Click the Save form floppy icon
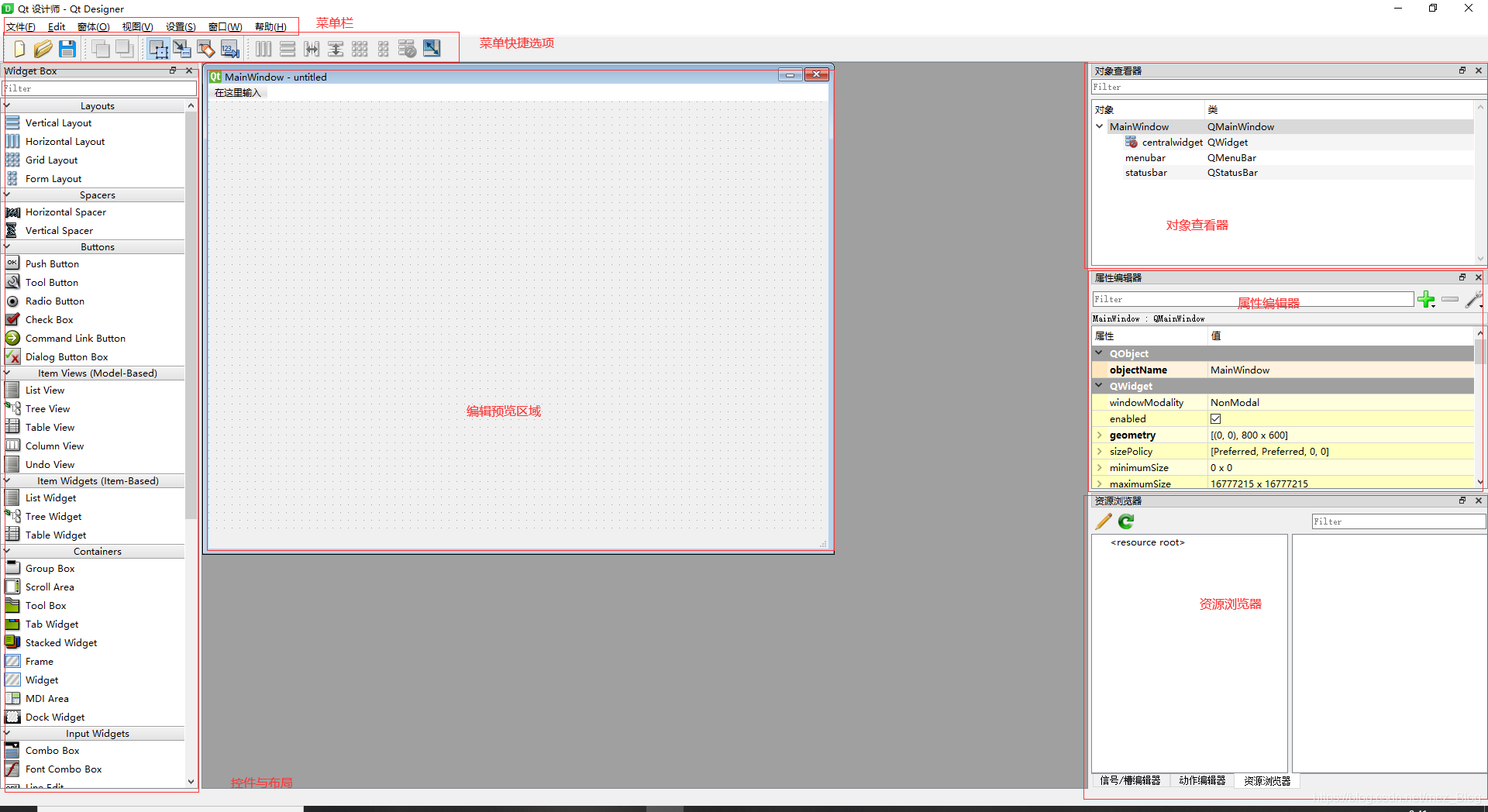 point(67,49)
